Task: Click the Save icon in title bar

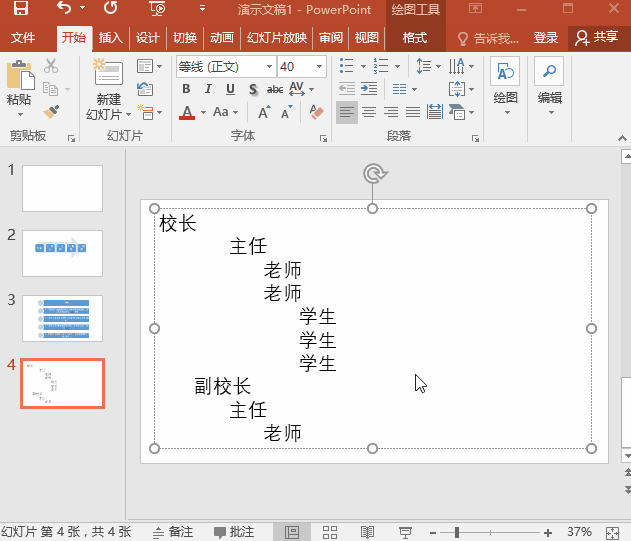Action: (20, 9)
